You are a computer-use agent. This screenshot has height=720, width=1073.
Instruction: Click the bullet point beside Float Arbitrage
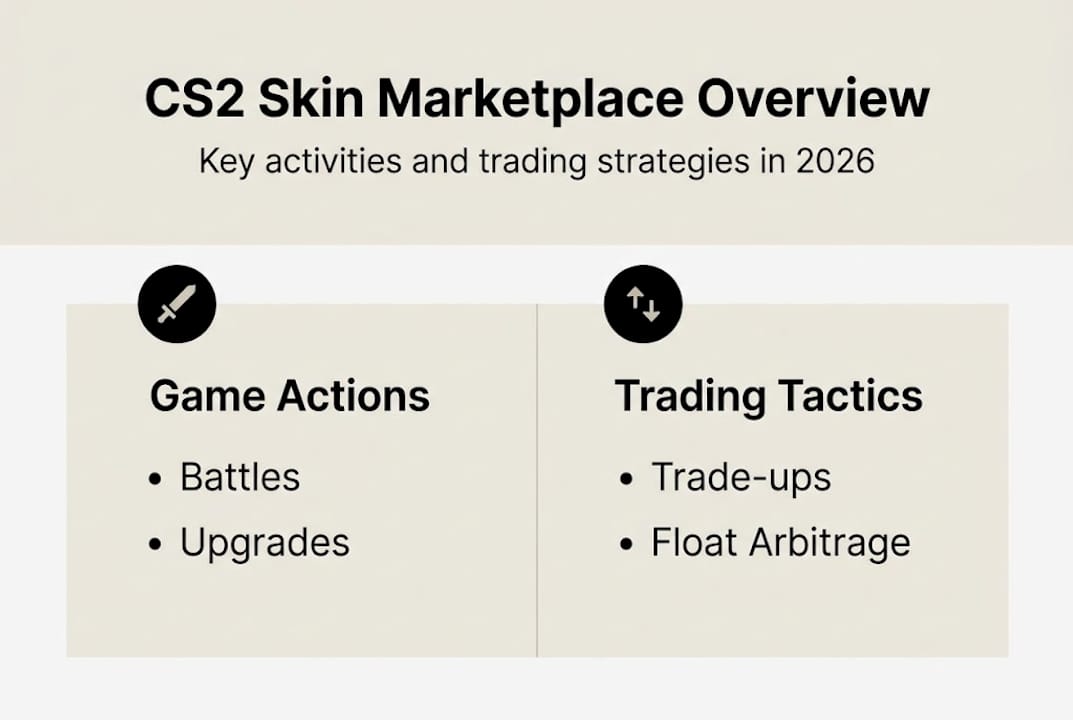[x=626, y=545]
